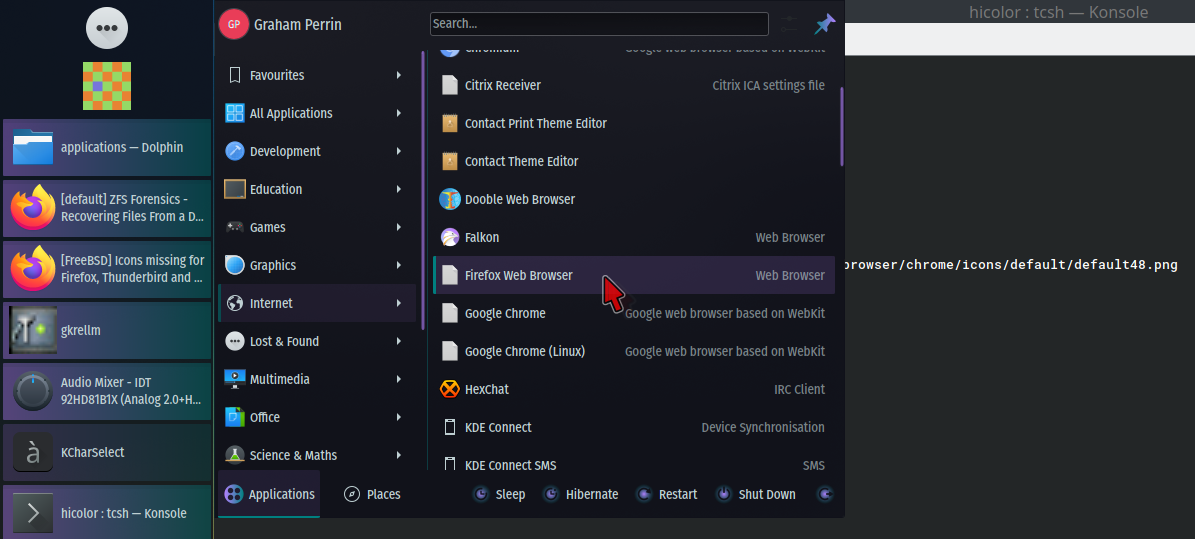1195x539 pixels.
Task: Select Audio Mixer window in task panel
Action: [107, 391]
